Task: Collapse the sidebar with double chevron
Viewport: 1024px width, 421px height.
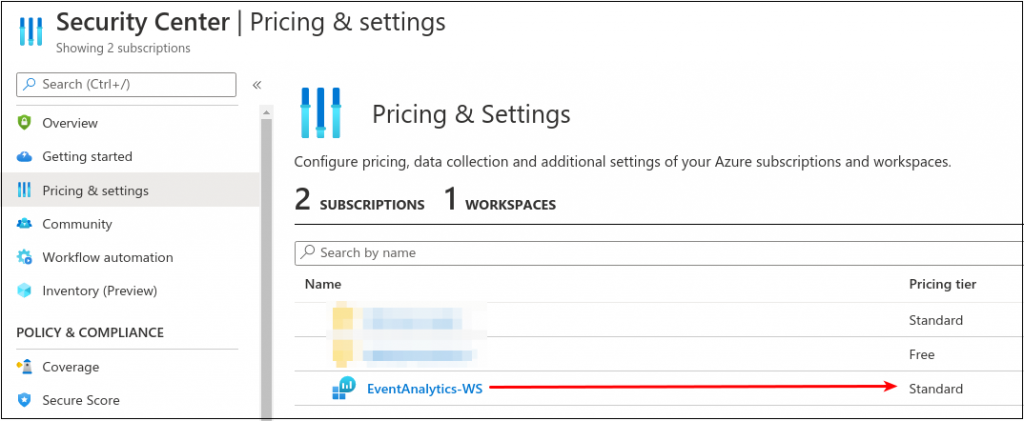Action: pyautogui.click(x=257, y=85)
